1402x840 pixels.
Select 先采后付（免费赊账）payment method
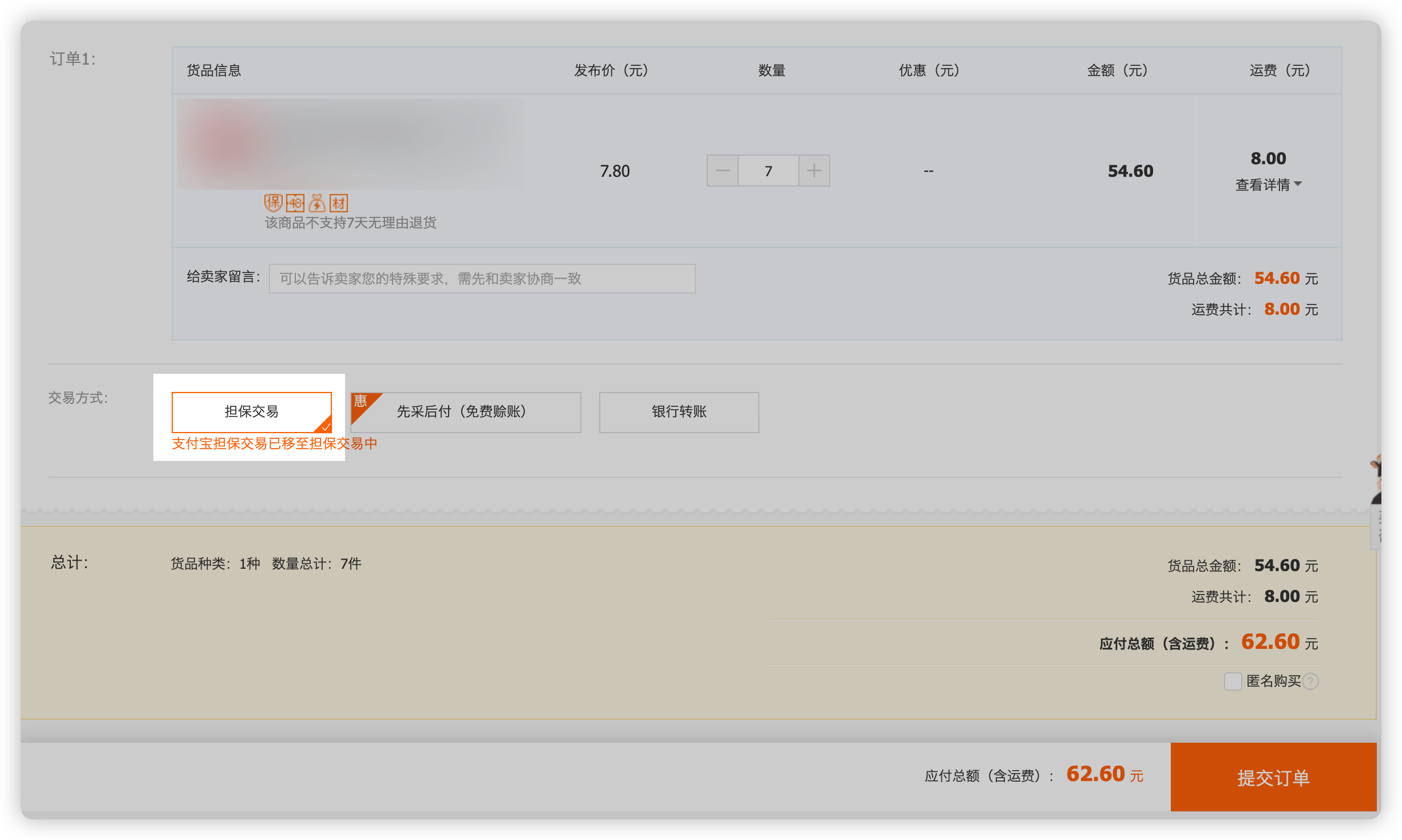click(x=465, y=412)
